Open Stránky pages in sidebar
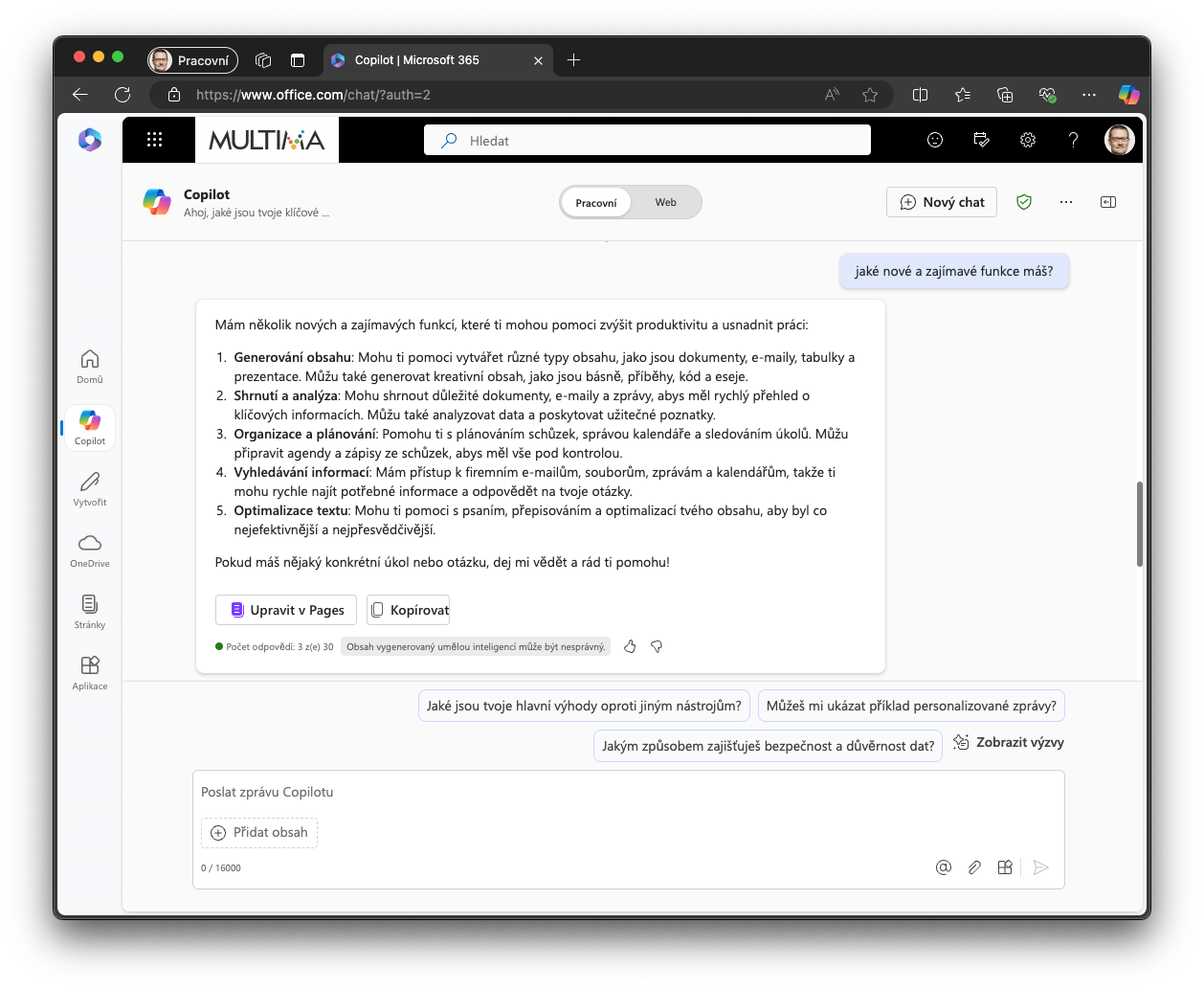1204x990 pixels. coord(90,611)
